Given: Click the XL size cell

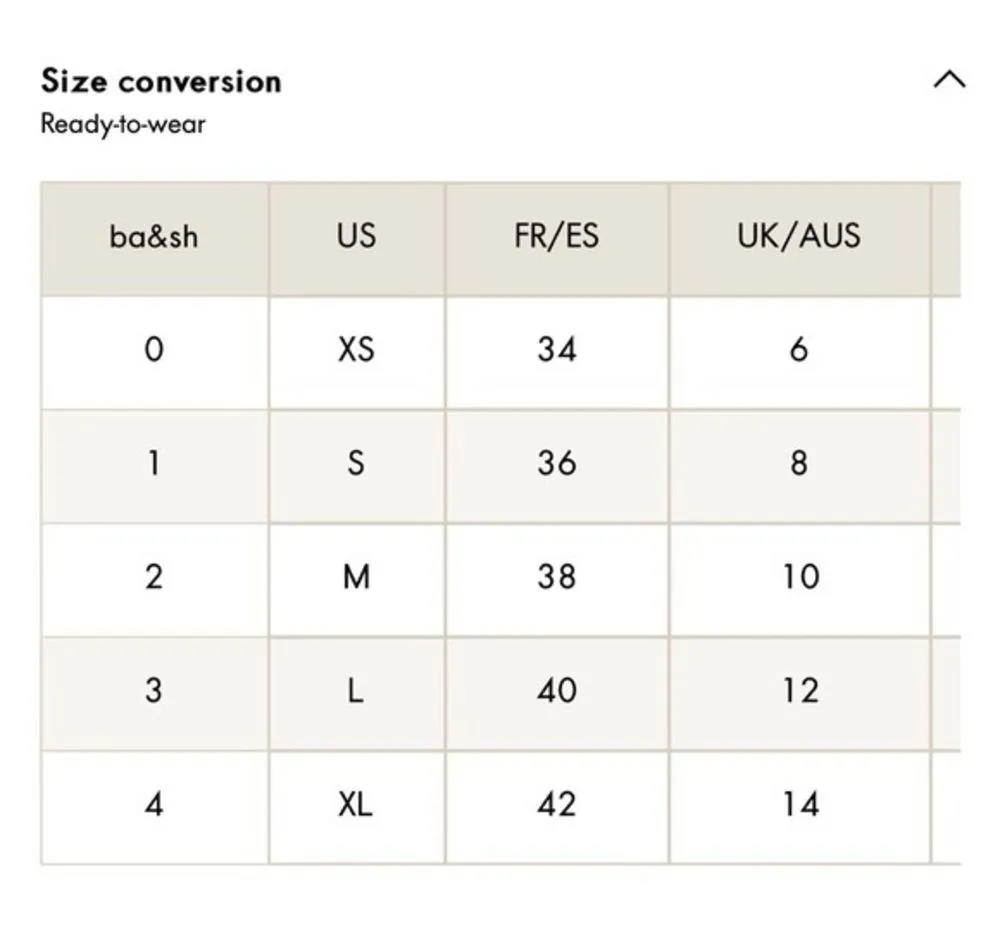Looking at the screenshot, I should click(356, 805).
